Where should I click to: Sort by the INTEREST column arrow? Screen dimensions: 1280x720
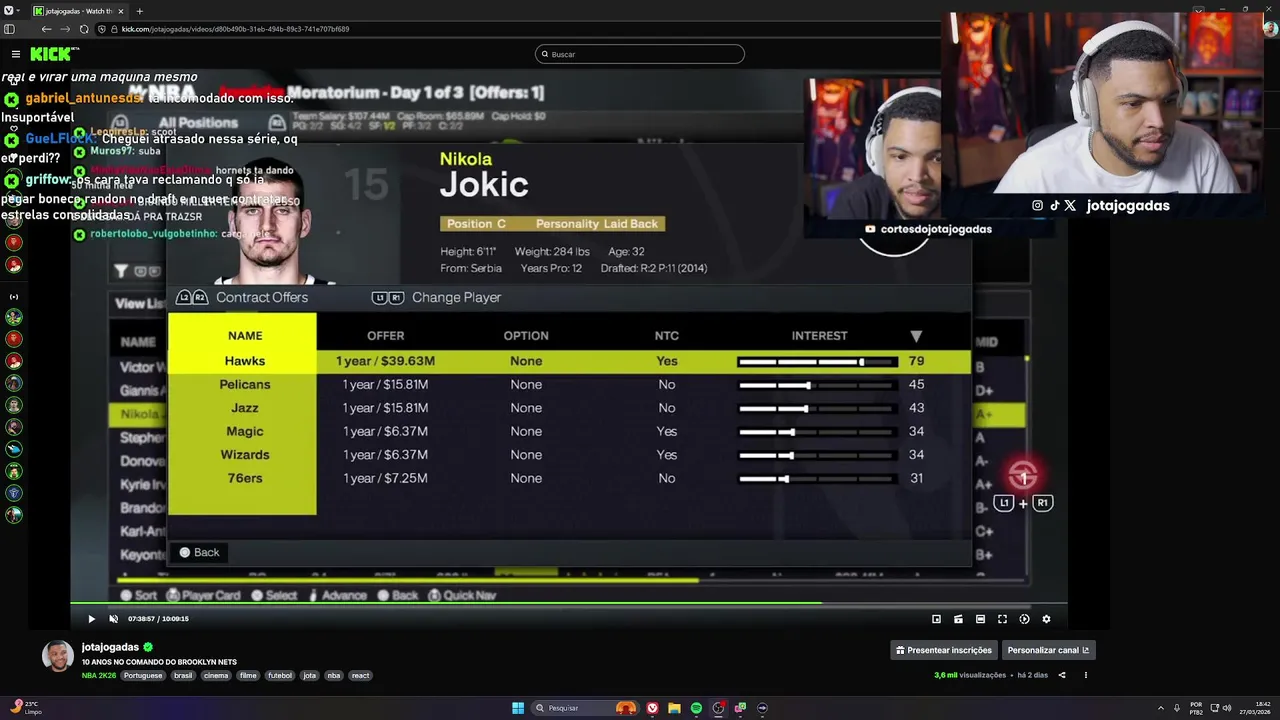coord(916,336)
